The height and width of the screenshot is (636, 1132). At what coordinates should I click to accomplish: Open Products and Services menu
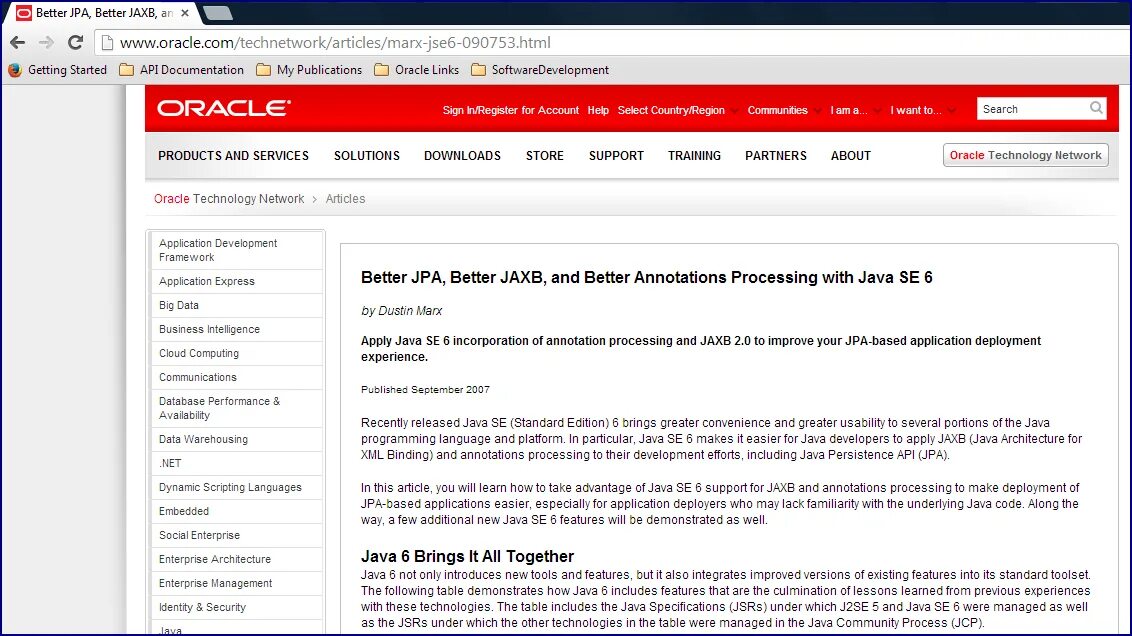click(x=233, y=156)
